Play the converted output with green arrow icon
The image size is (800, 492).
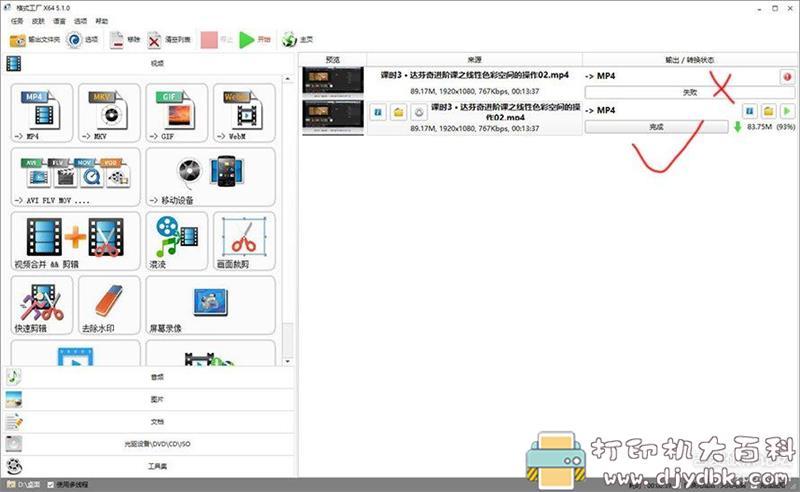coord(787,111)
